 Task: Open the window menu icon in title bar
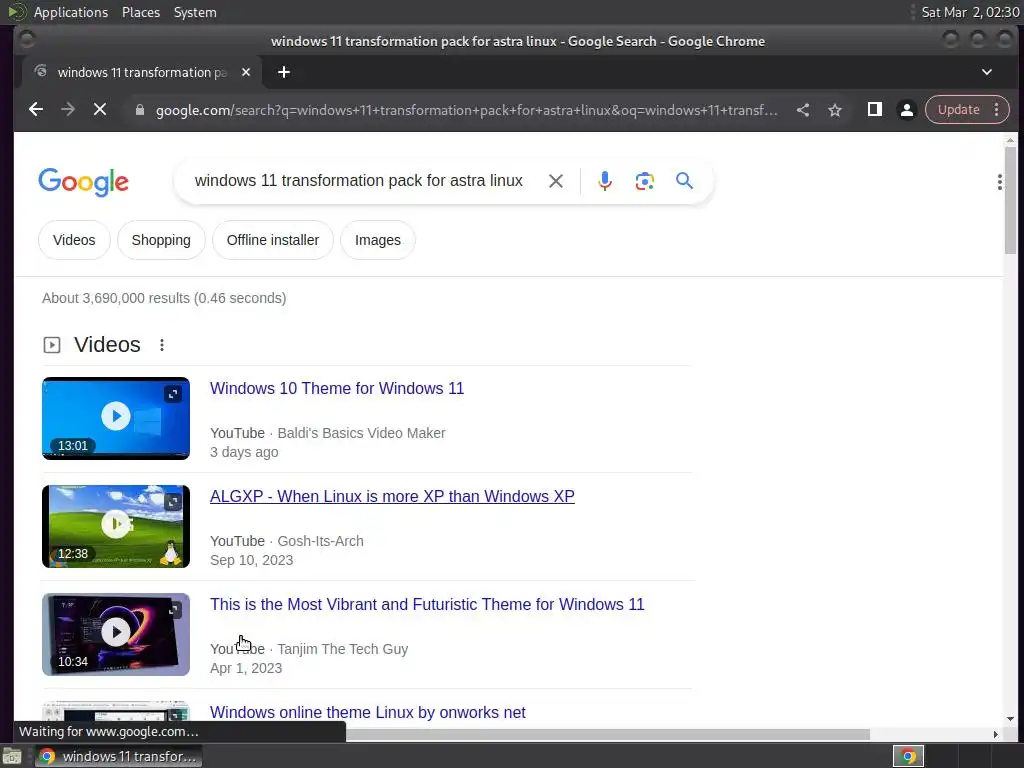click(x=27, y=40)
